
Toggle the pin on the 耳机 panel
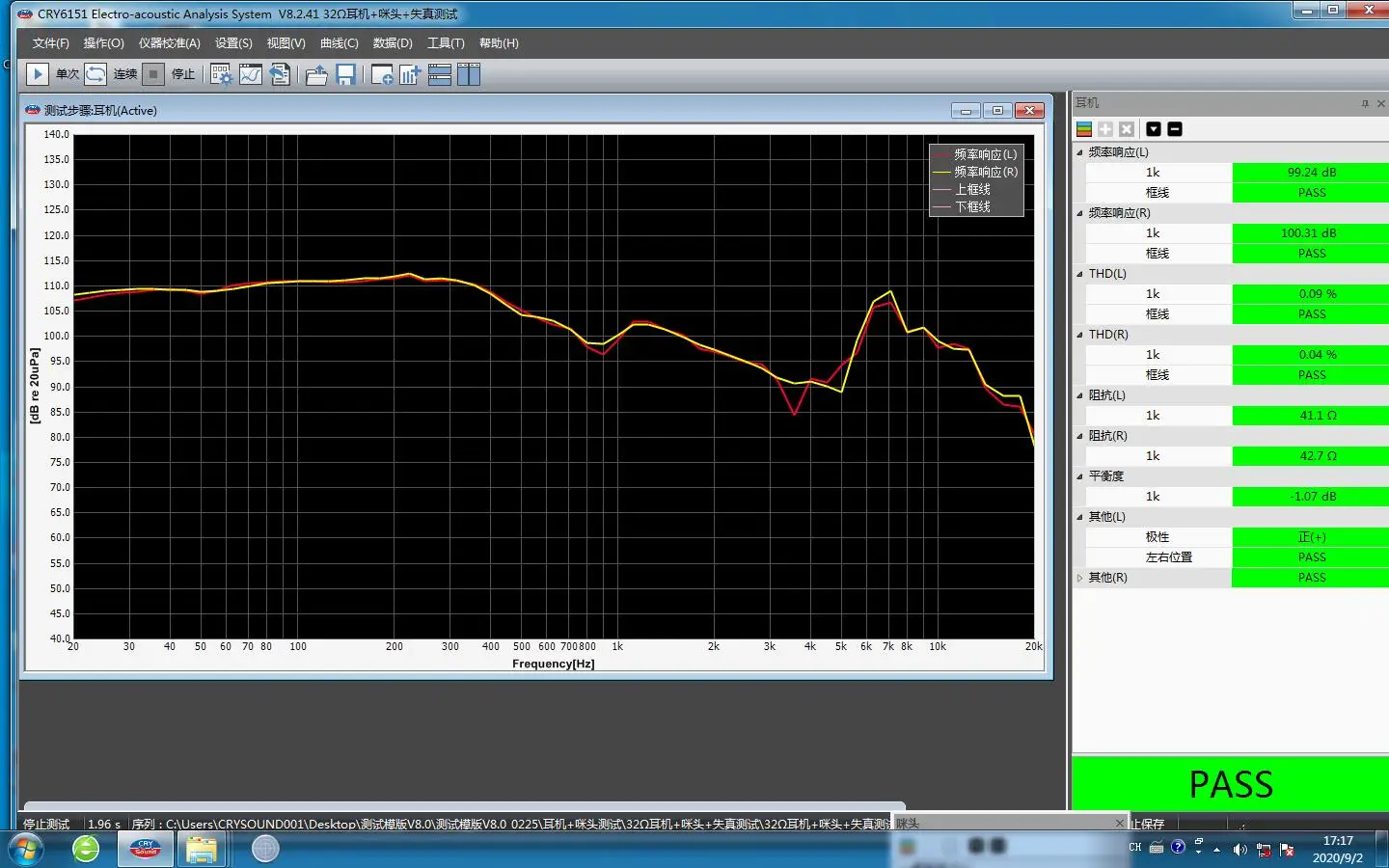(1365, 103)
